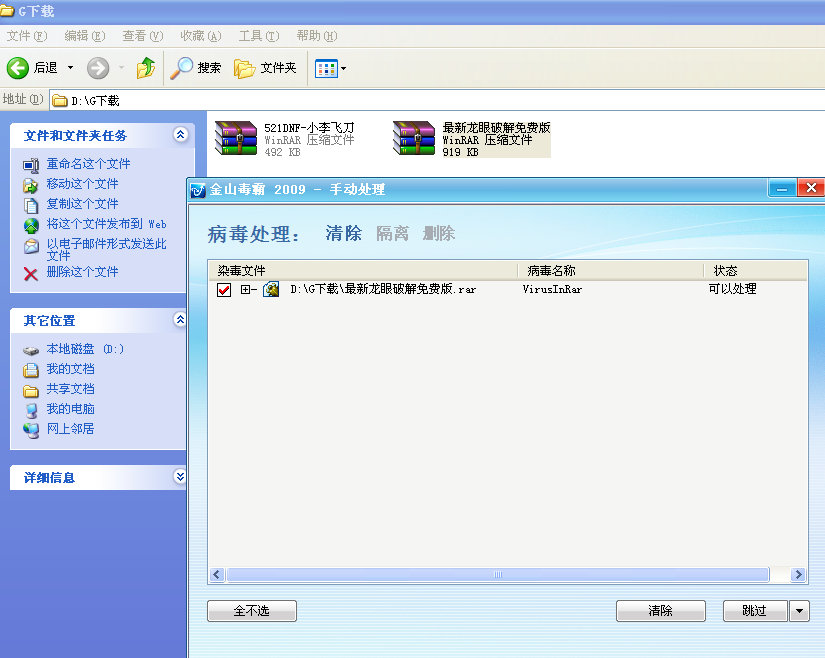Open 共享文档 location
Viewport: 825px width, 658px height.
[71, 389]
